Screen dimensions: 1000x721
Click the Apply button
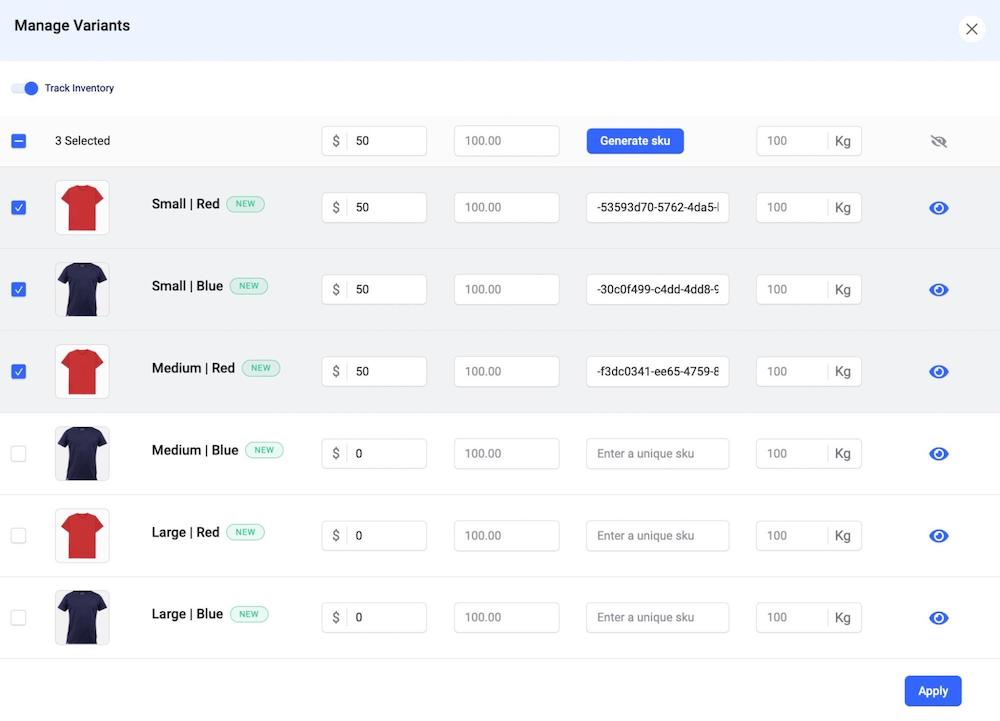pyautogui.click(x=932, y=691)
